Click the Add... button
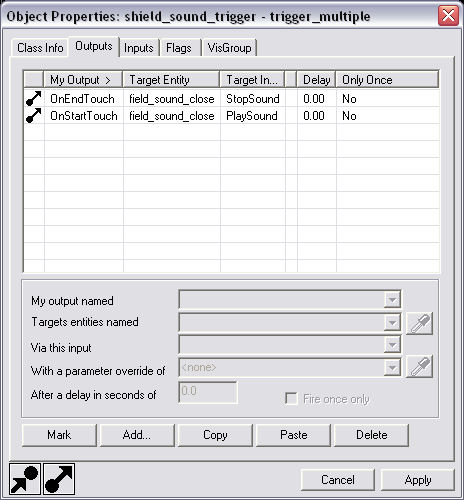 point(137,435)
